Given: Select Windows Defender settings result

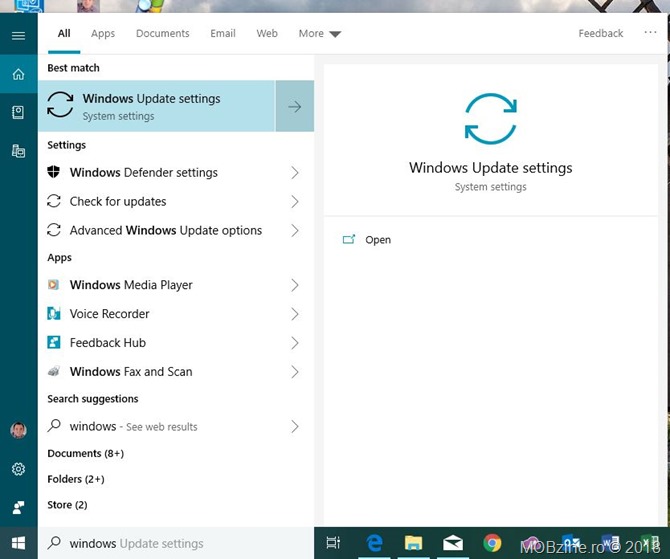Looking at the screenshot, I should pyautogui.click(x=176, y=172).
